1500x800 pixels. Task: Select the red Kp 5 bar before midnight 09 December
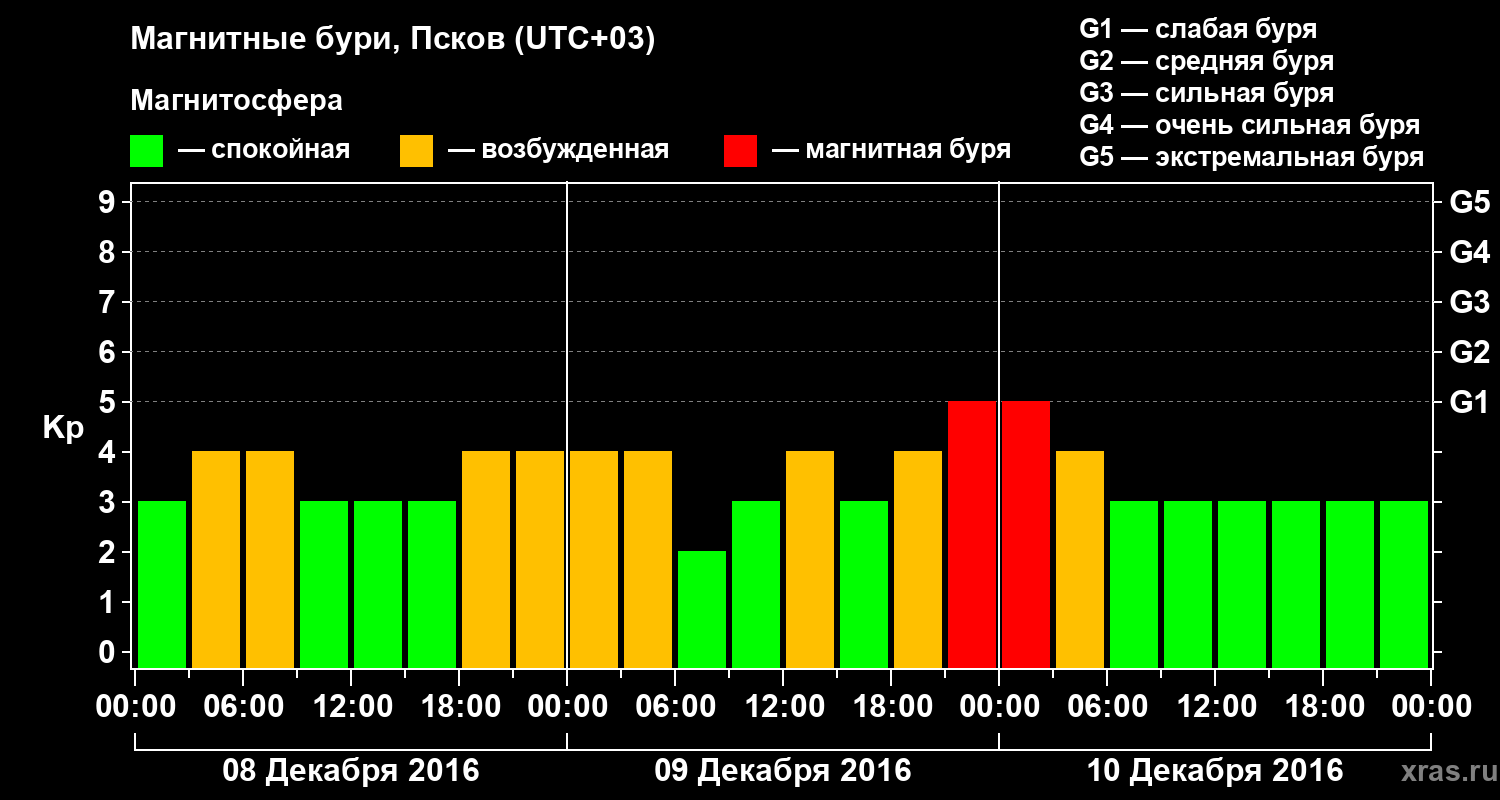[x=972, y=534]
